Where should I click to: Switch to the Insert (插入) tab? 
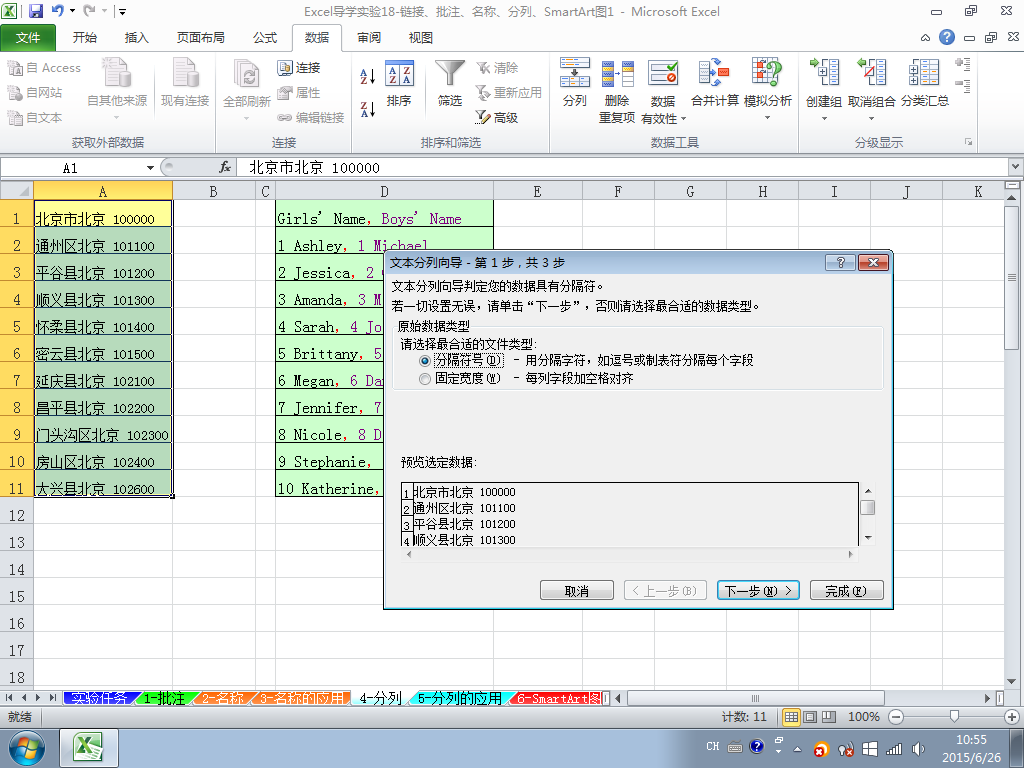pyautogui.click(x=136, y=38)
